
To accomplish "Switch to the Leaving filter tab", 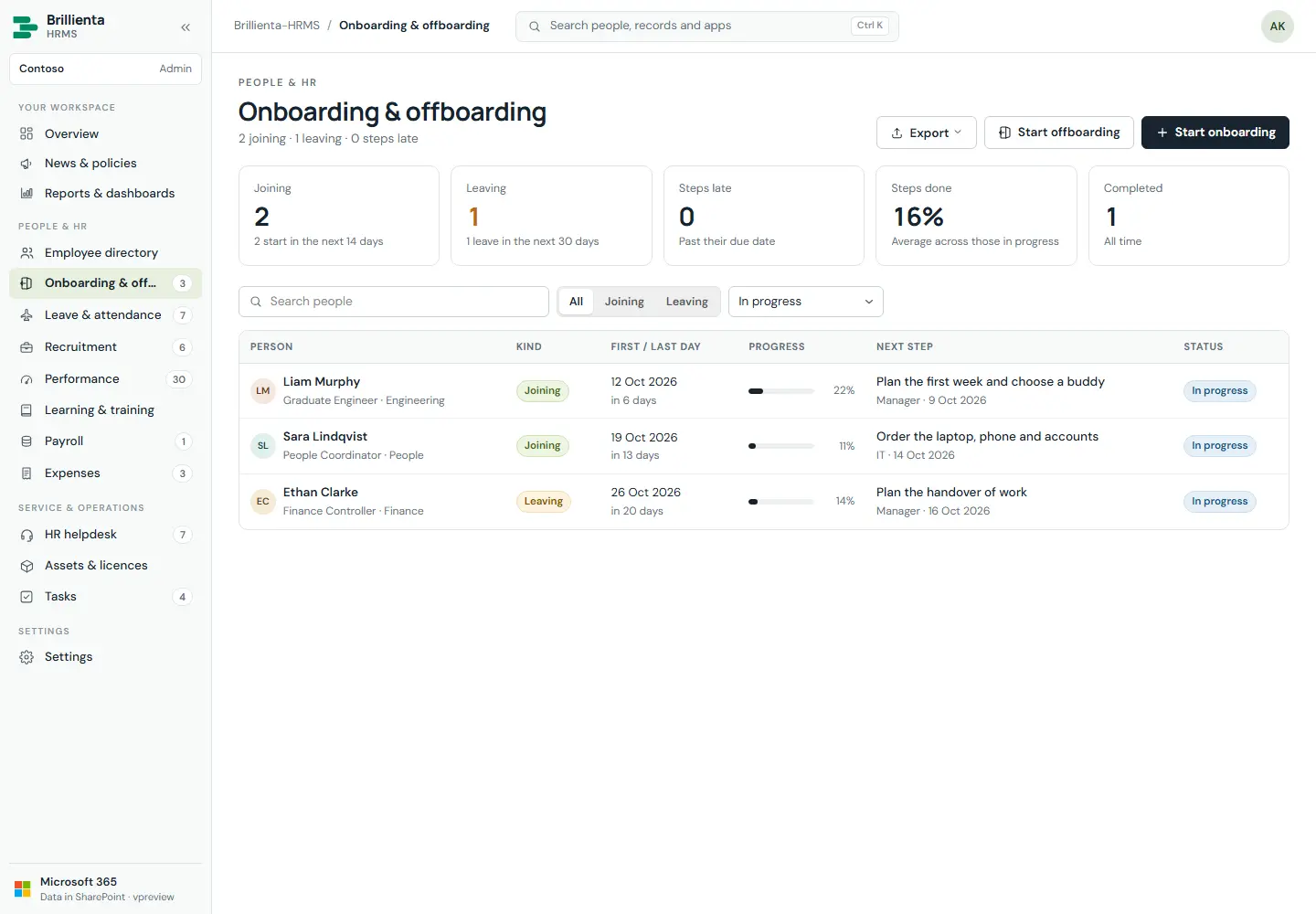I will [687, 302].
